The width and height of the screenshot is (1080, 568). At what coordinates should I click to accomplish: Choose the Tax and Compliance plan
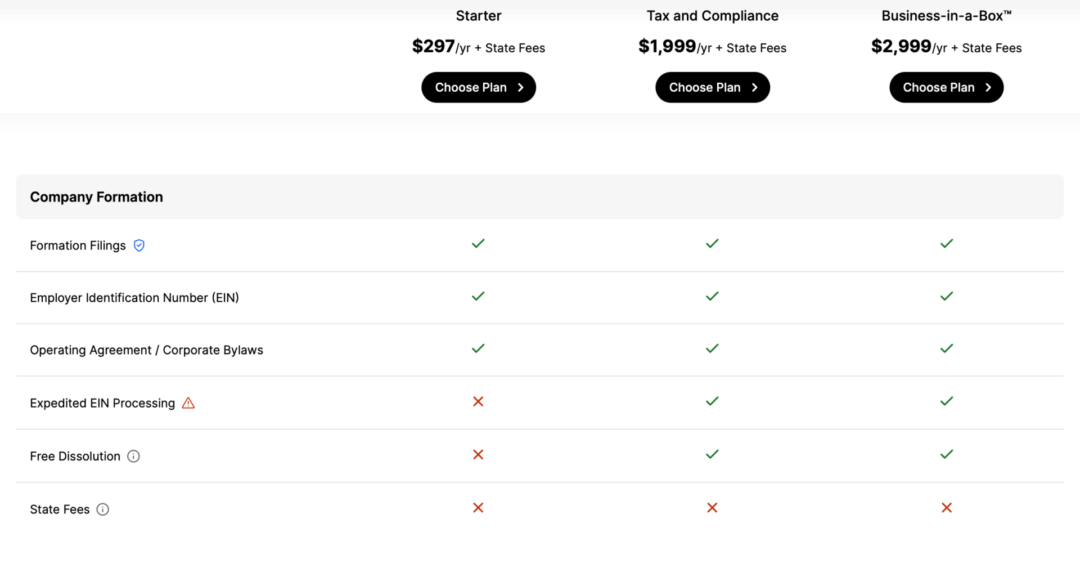[x=712, y=87]
